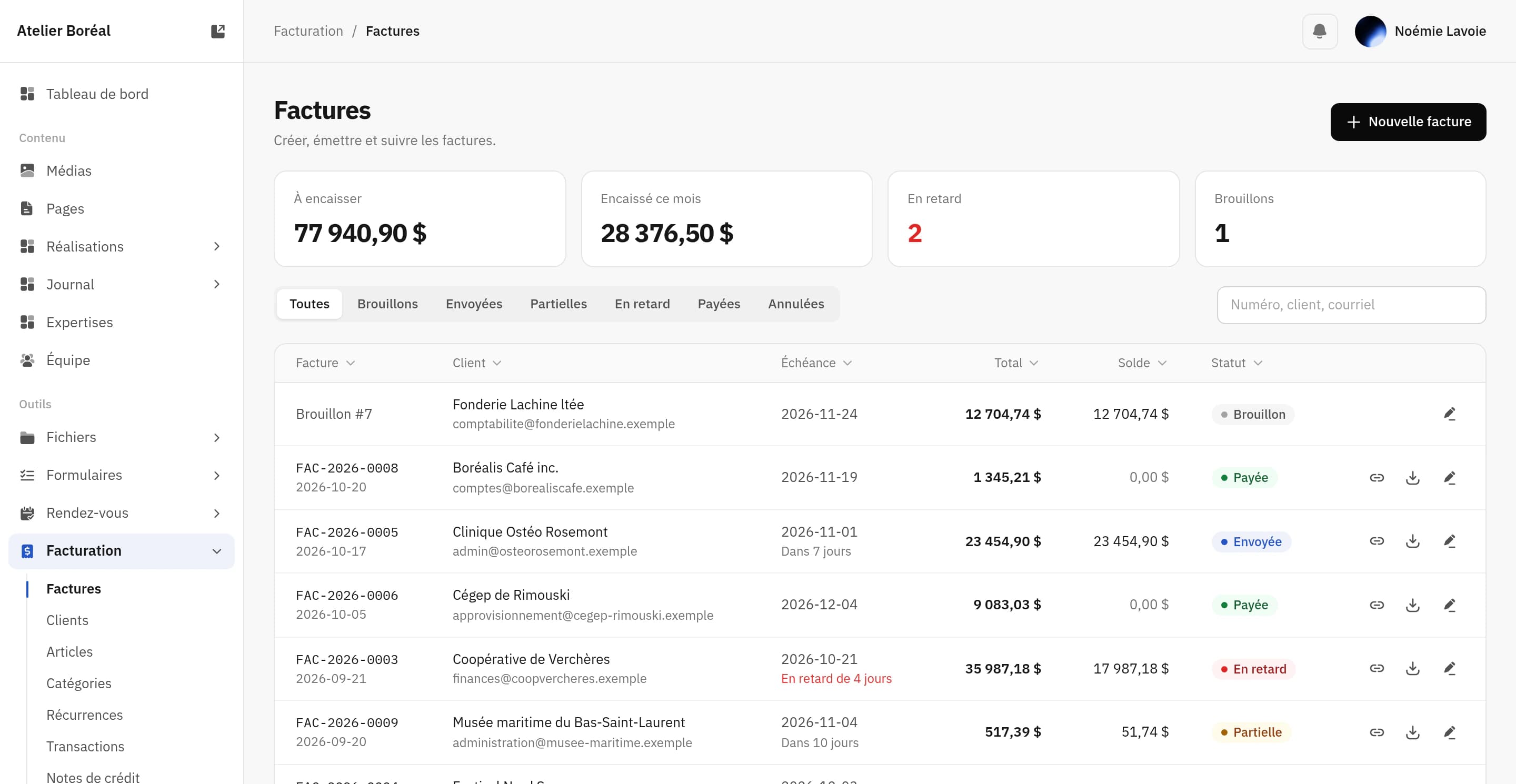Open Transactions in Facturation submenu

pos(85,746)
